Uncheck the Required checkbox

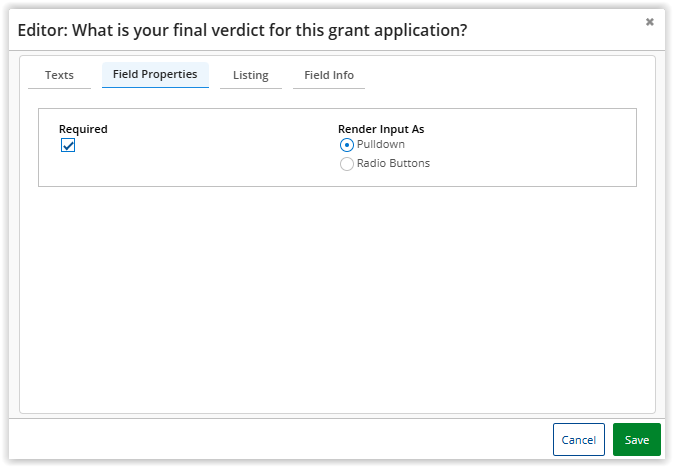[68, 145]
